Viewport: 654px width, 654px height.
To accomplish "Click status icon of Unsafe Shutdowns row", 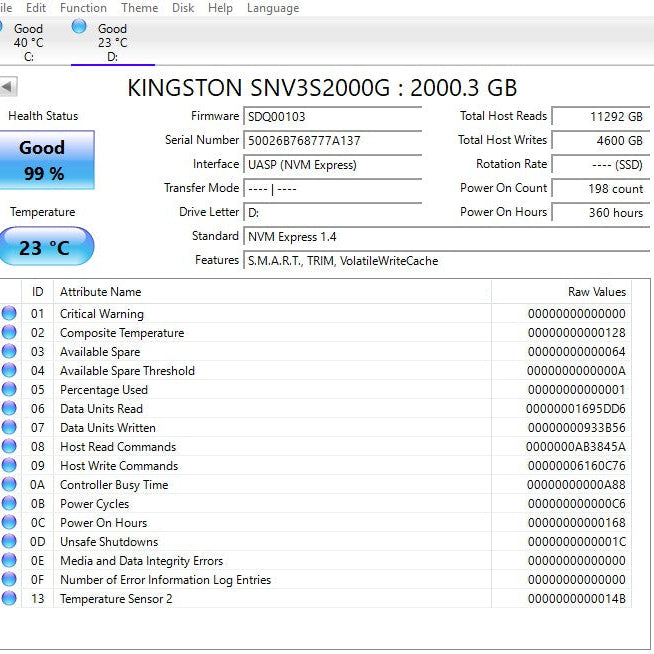I will point(9,541).
